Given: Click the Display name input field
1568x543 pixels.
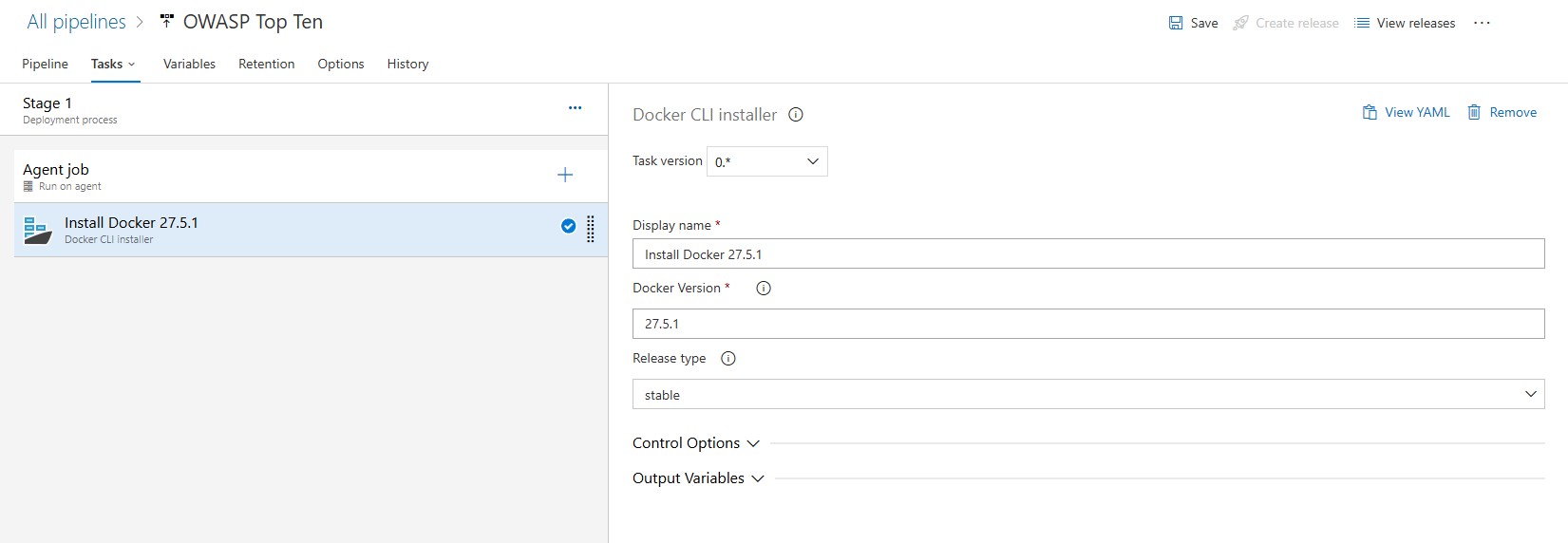Looking at the screenshot, I should pos(1088,253).
